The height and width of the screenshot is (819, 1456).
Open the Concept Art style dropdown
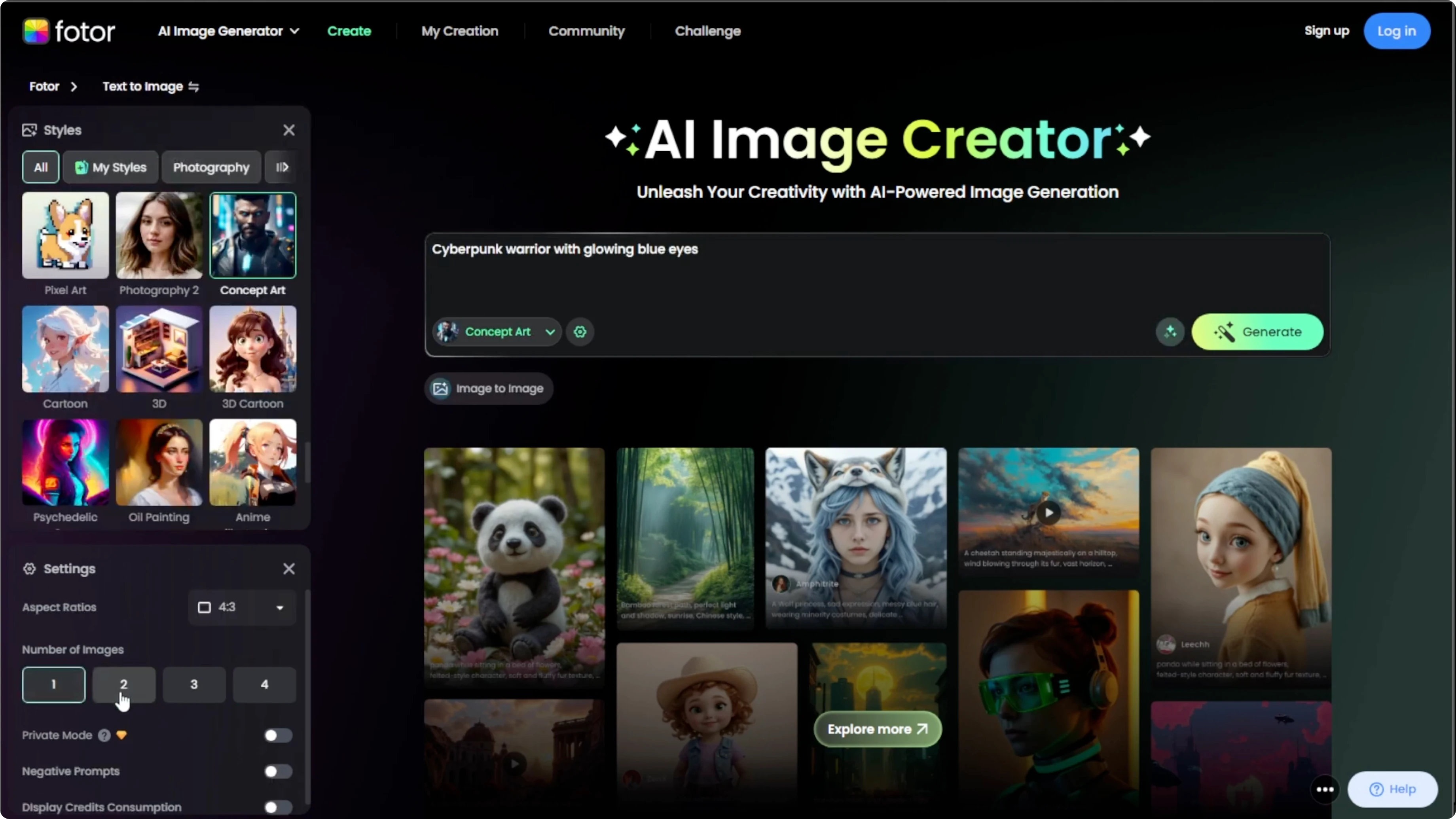[497, 332]
